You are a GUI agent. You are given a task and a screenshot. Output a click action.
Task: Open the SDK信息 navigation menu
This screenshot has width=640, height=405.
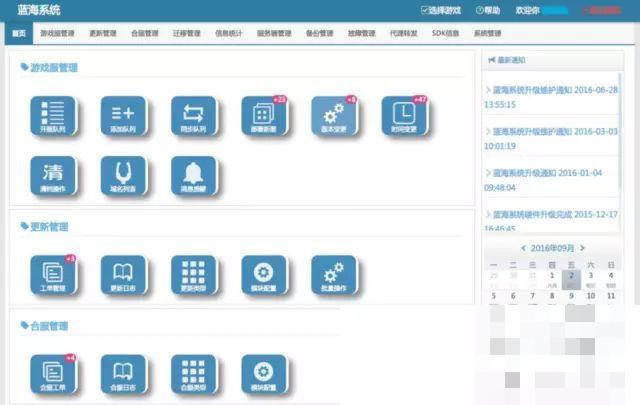point(445,33)
